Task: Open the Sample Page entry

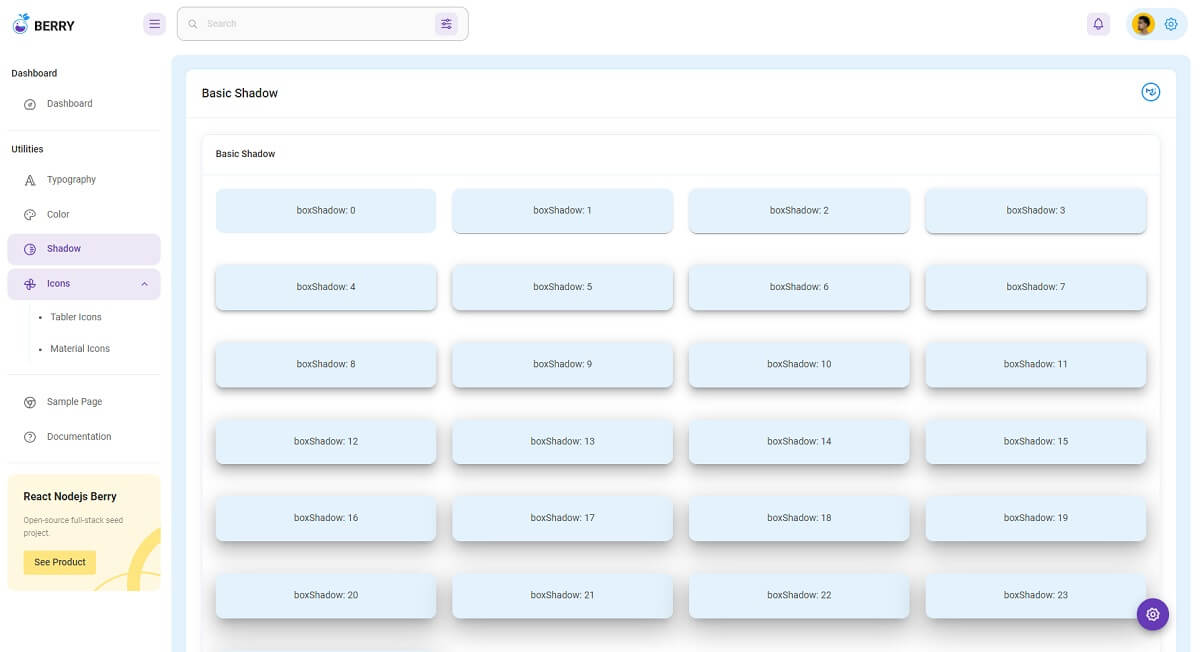Action: pos(73,401)
